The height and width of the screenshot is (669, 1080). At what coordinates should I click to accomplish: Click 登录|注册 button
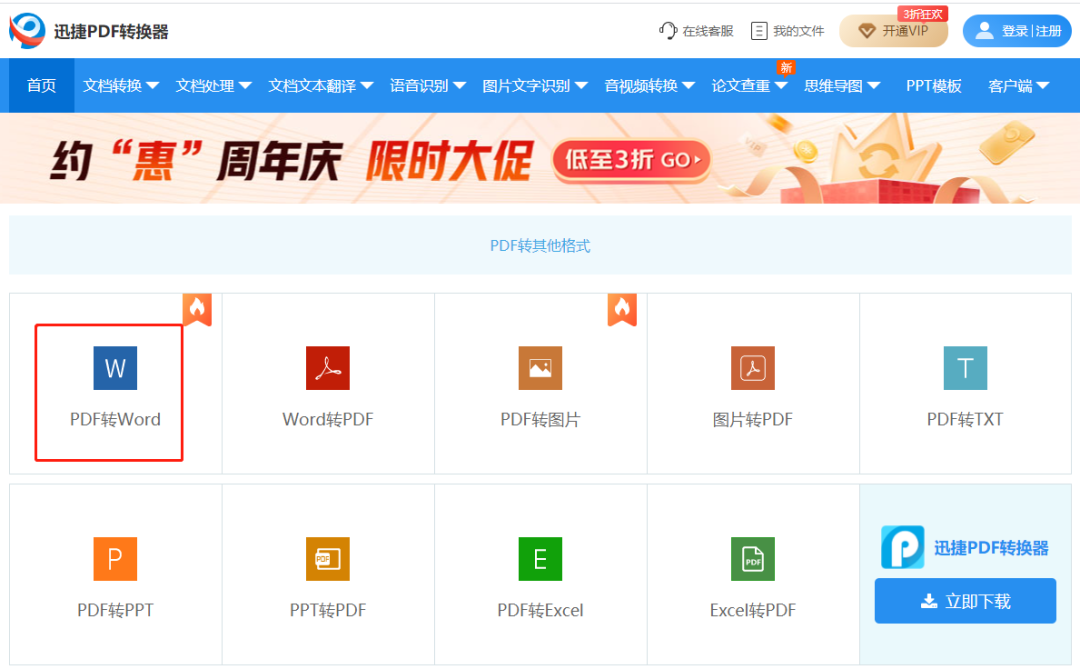point(1017,30)
